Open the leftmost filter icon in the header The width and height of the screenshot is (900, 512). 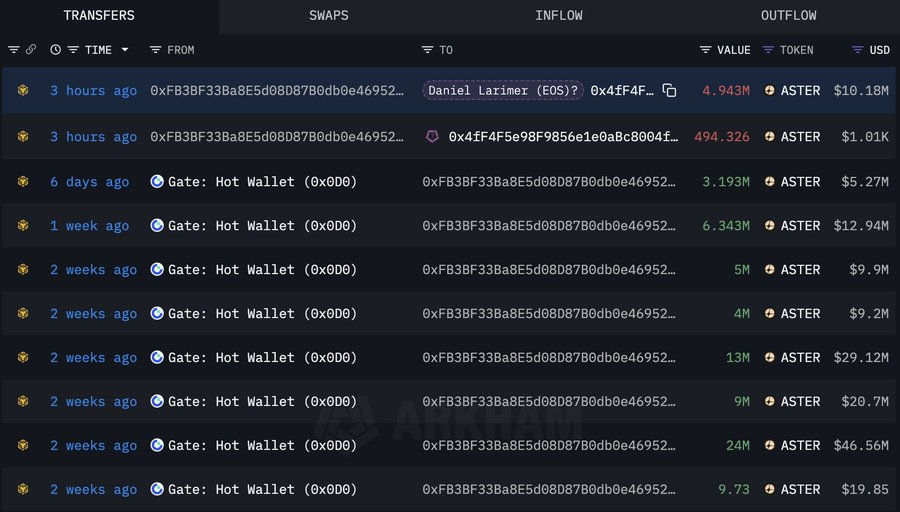(x=14, y=50)
